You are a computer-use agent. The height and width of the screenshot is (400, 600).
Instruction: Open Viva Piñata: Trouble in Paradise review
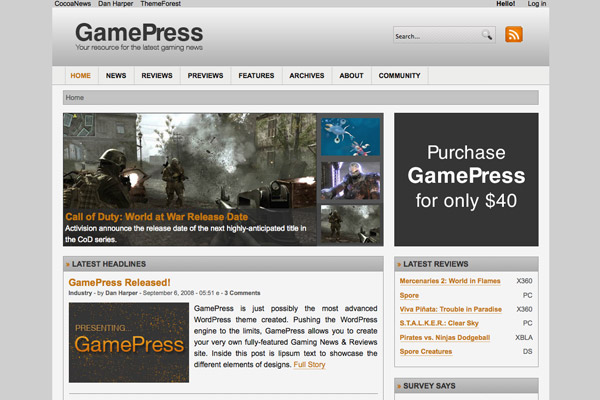click(x=451, y=309)
